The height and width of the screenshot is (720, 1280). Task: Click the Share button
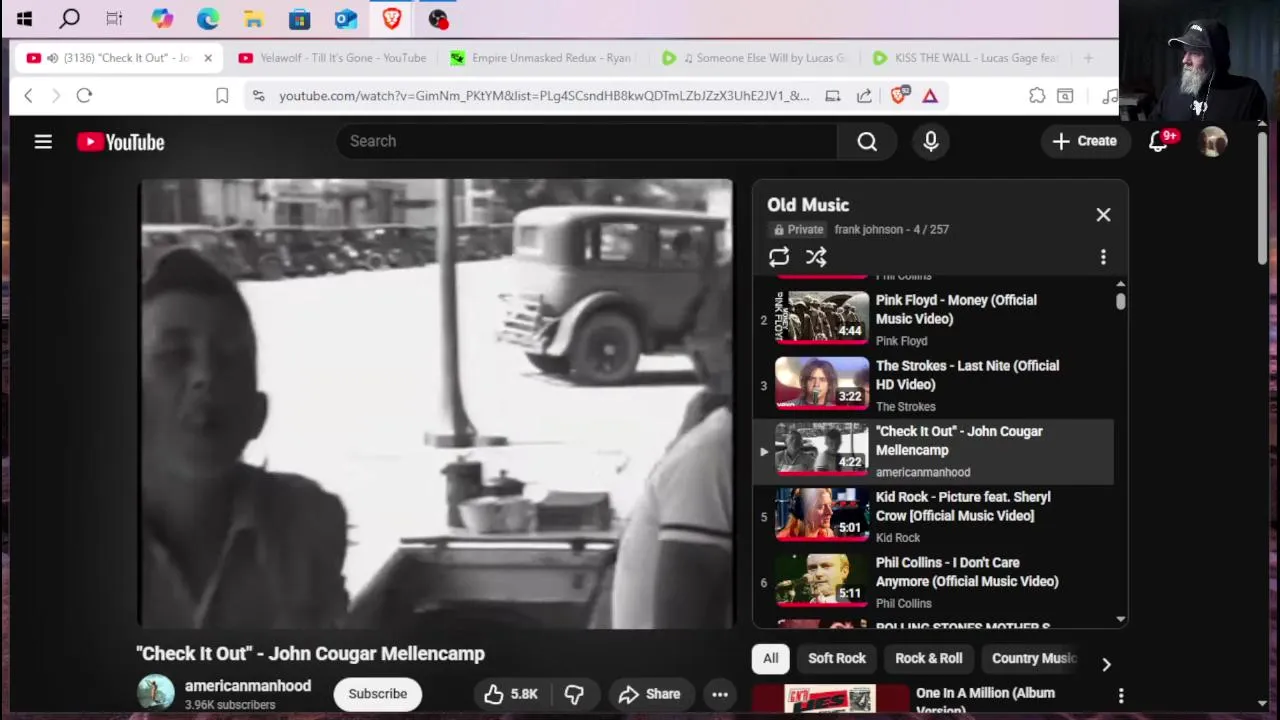pos(650,694)
